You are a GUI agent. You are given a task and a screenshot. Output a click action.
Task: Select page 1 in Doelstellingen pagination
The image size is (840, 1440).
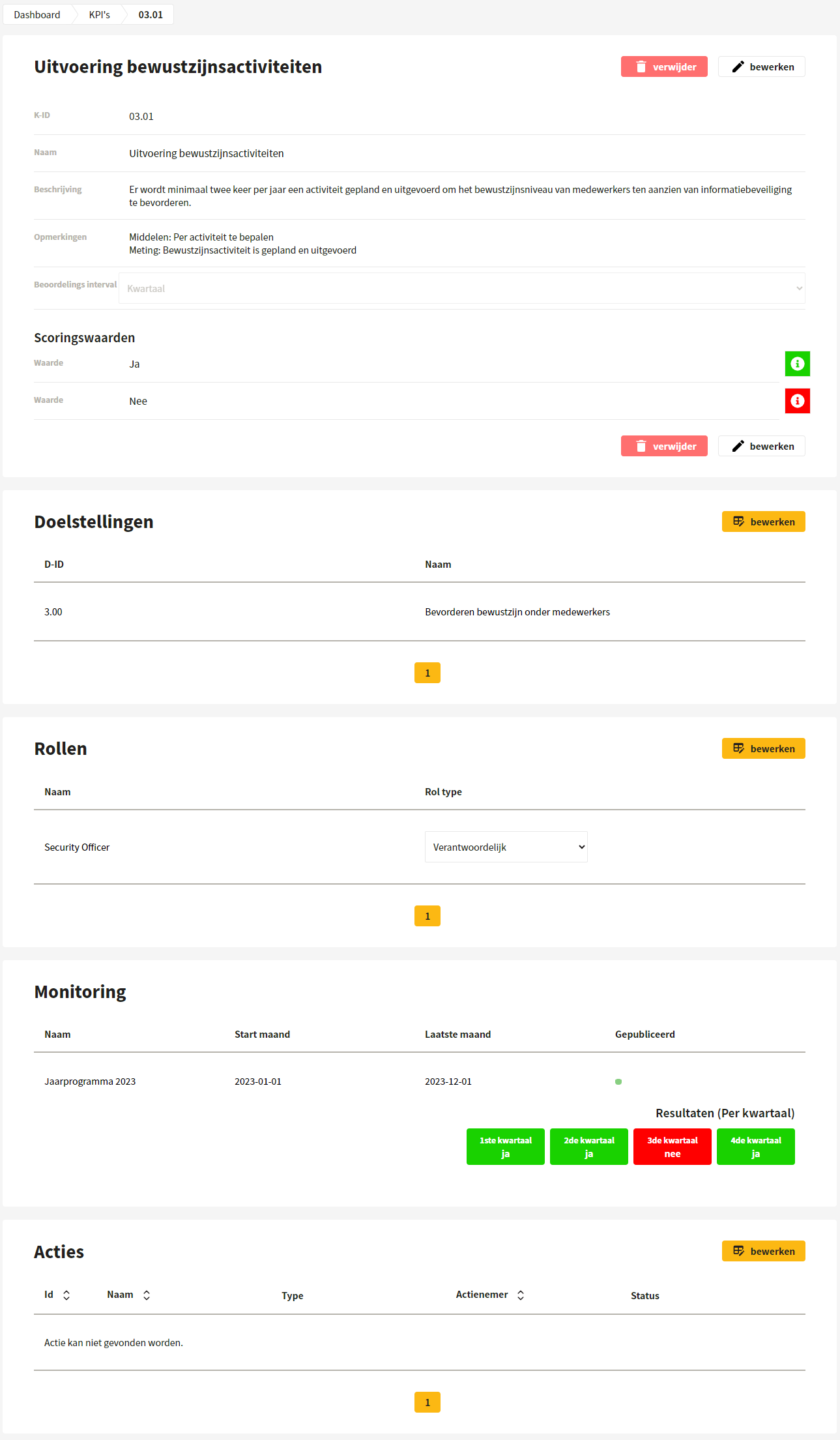pos(427,673)
